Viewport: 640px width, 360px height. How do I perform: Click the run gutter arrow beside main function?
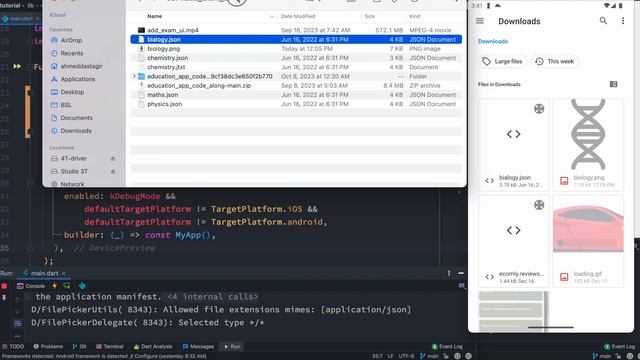(17, 66)
